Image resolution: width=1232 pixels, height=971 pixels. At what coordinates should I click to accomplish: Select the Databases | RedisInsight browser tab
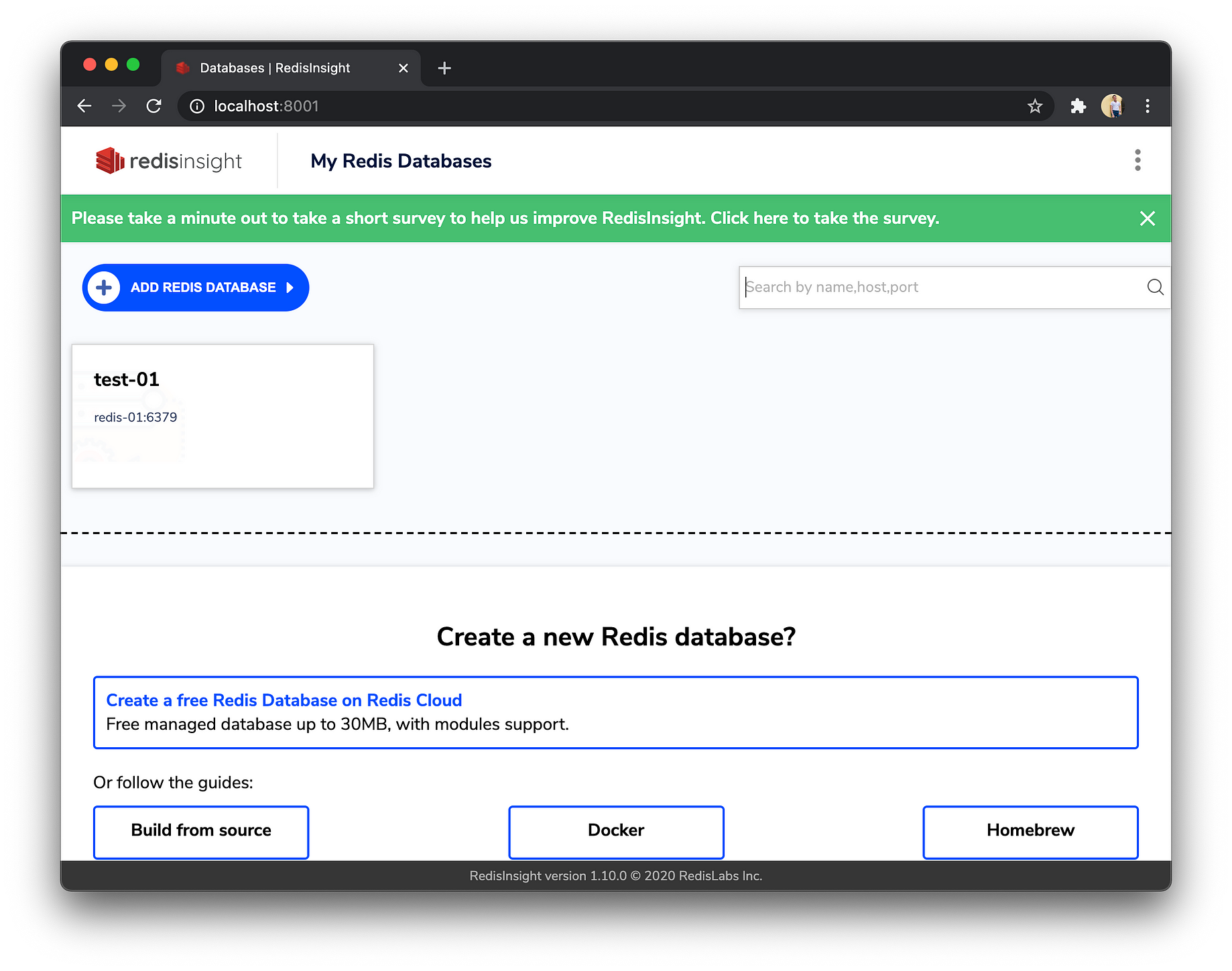click(291, 68)
